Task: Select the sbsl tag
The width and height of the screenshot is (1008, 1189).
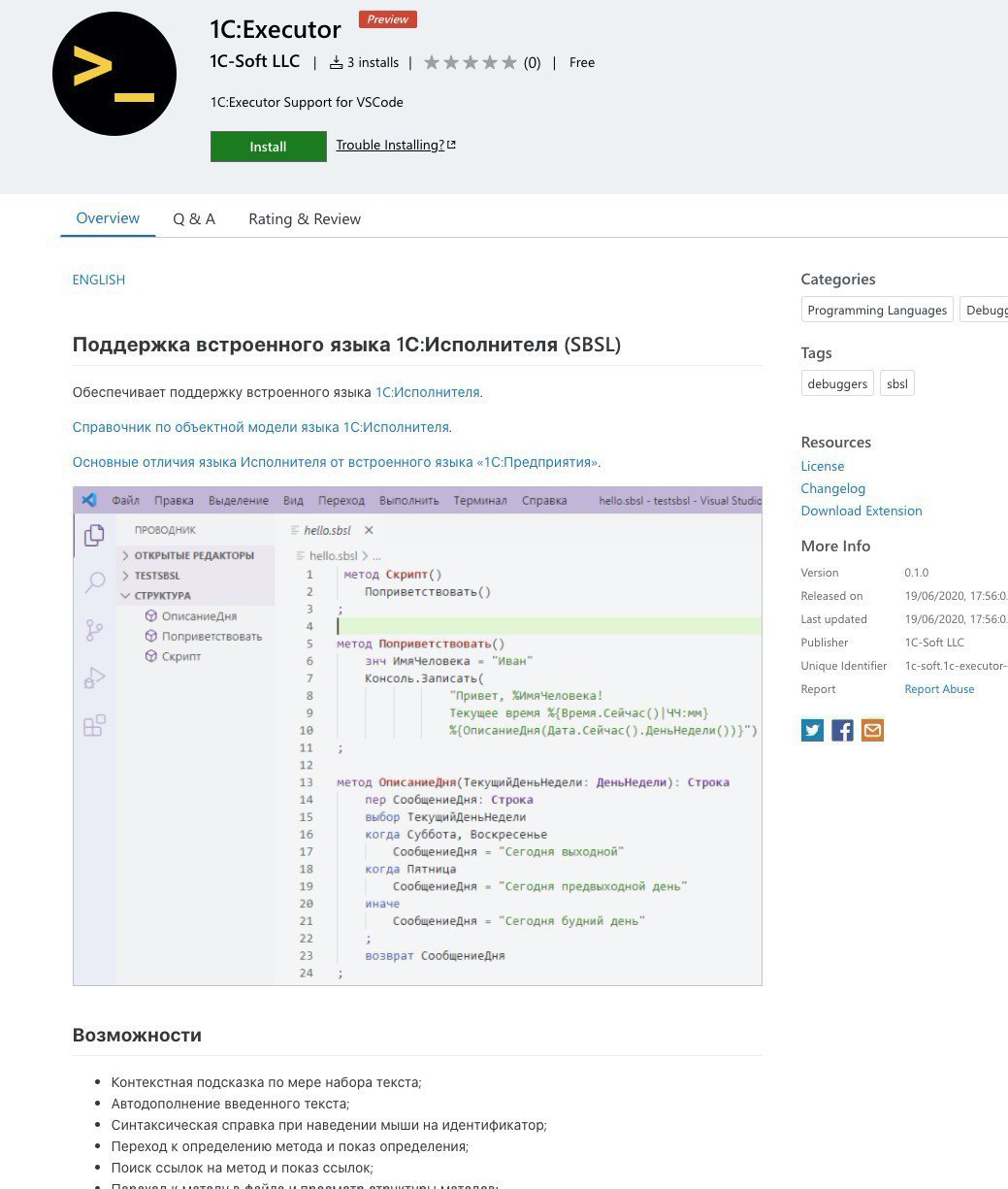Action: click(x=897, y=383)
